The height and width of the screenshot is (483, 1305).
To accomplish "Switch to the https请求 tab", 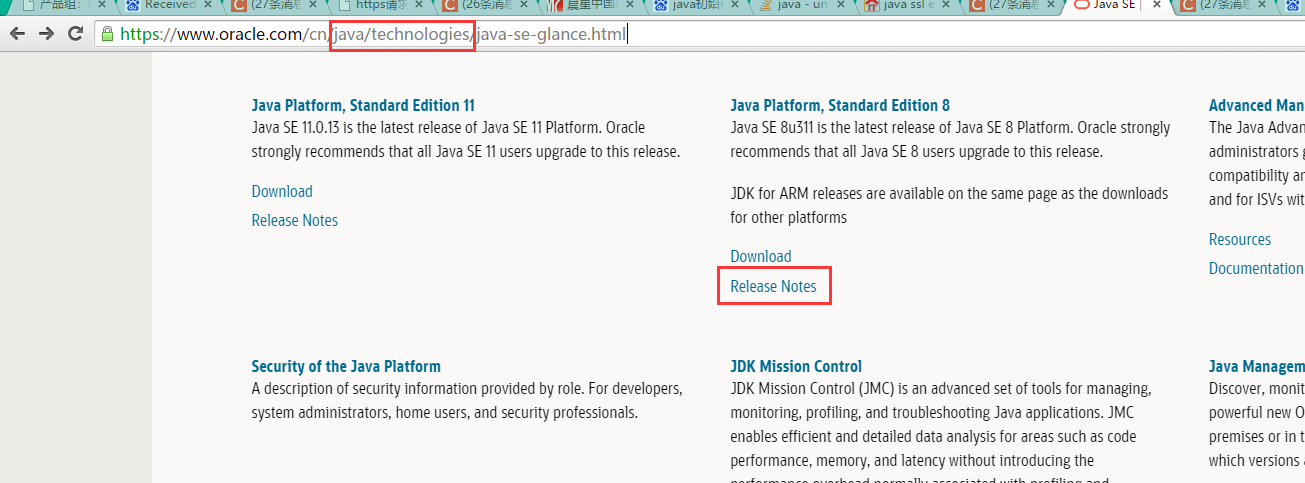I will pyautogui.click(x=380, y=5).
